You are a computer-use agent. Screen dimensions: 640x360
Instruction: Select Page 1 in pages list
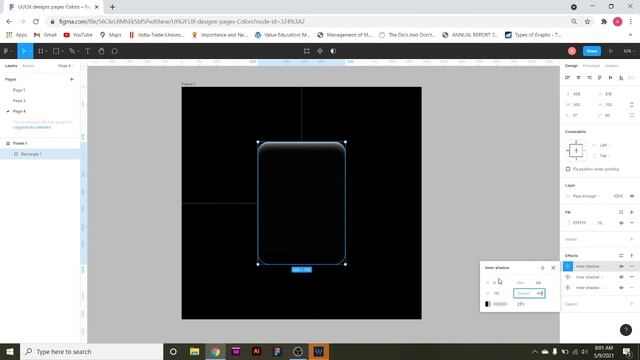coord(19,90)
